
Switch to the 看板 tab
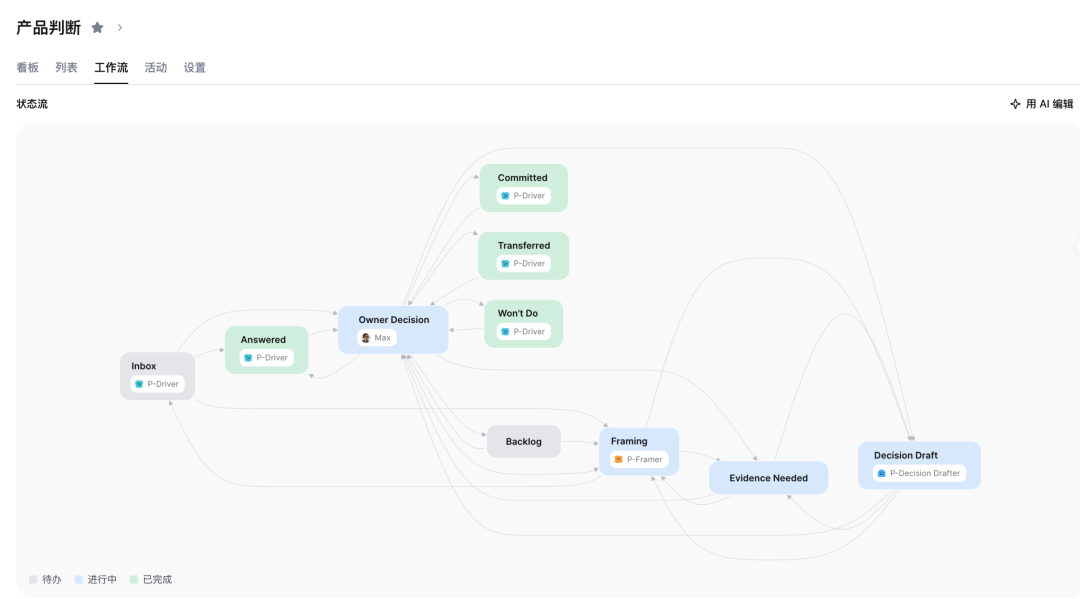click(x=28, y=67)
